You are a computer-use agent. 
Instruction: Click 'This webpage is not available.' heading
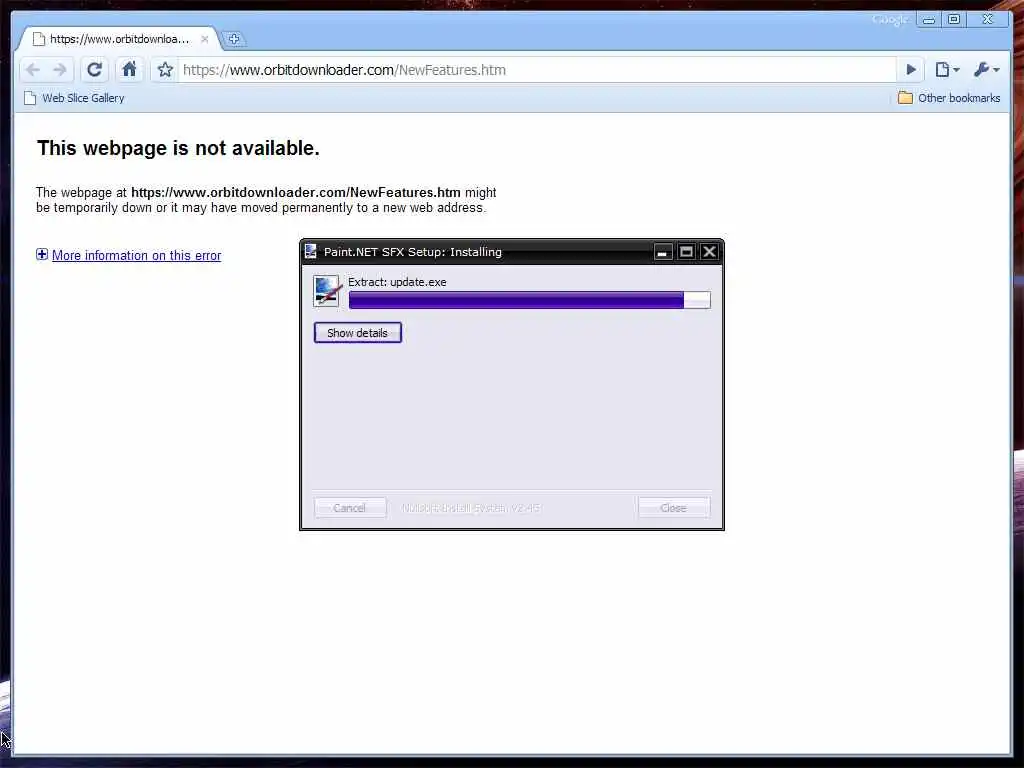(x=178, y=148)
